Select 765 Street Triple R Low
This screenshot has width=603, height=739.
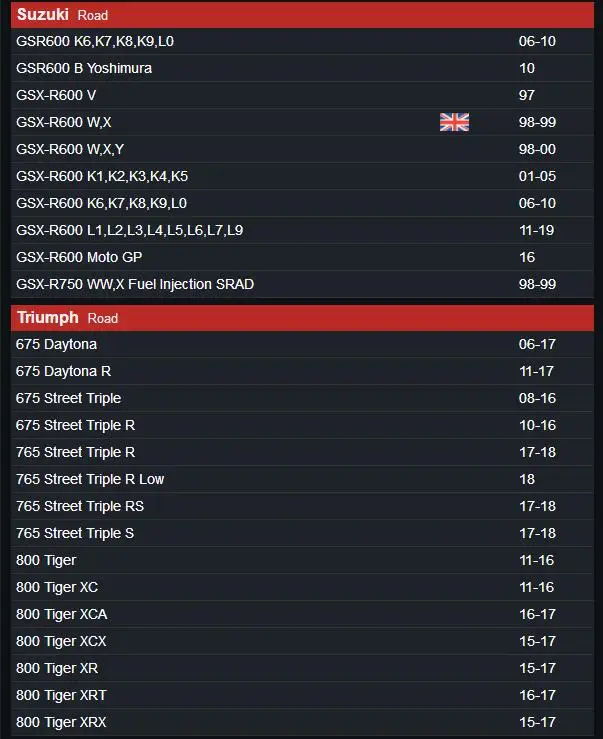click(90, 479)
